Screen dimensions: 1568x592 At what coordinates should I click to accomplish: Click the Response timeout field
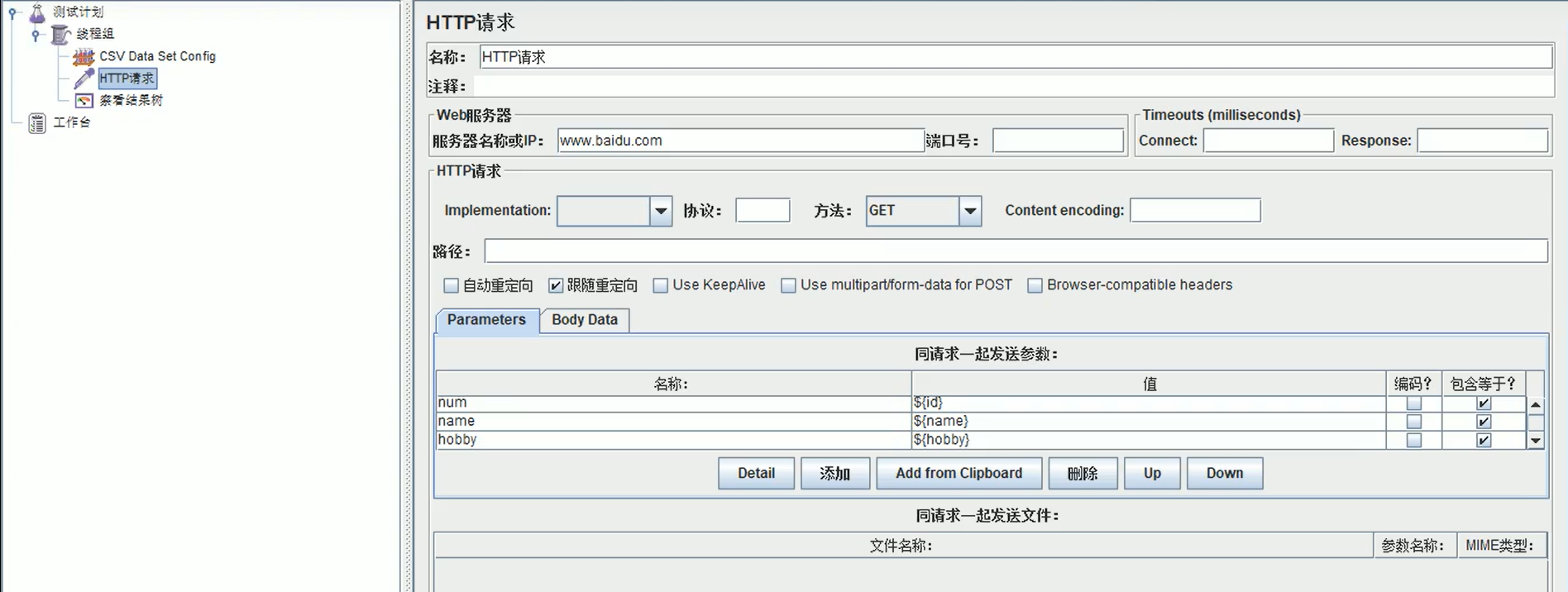click(1482, 141)
